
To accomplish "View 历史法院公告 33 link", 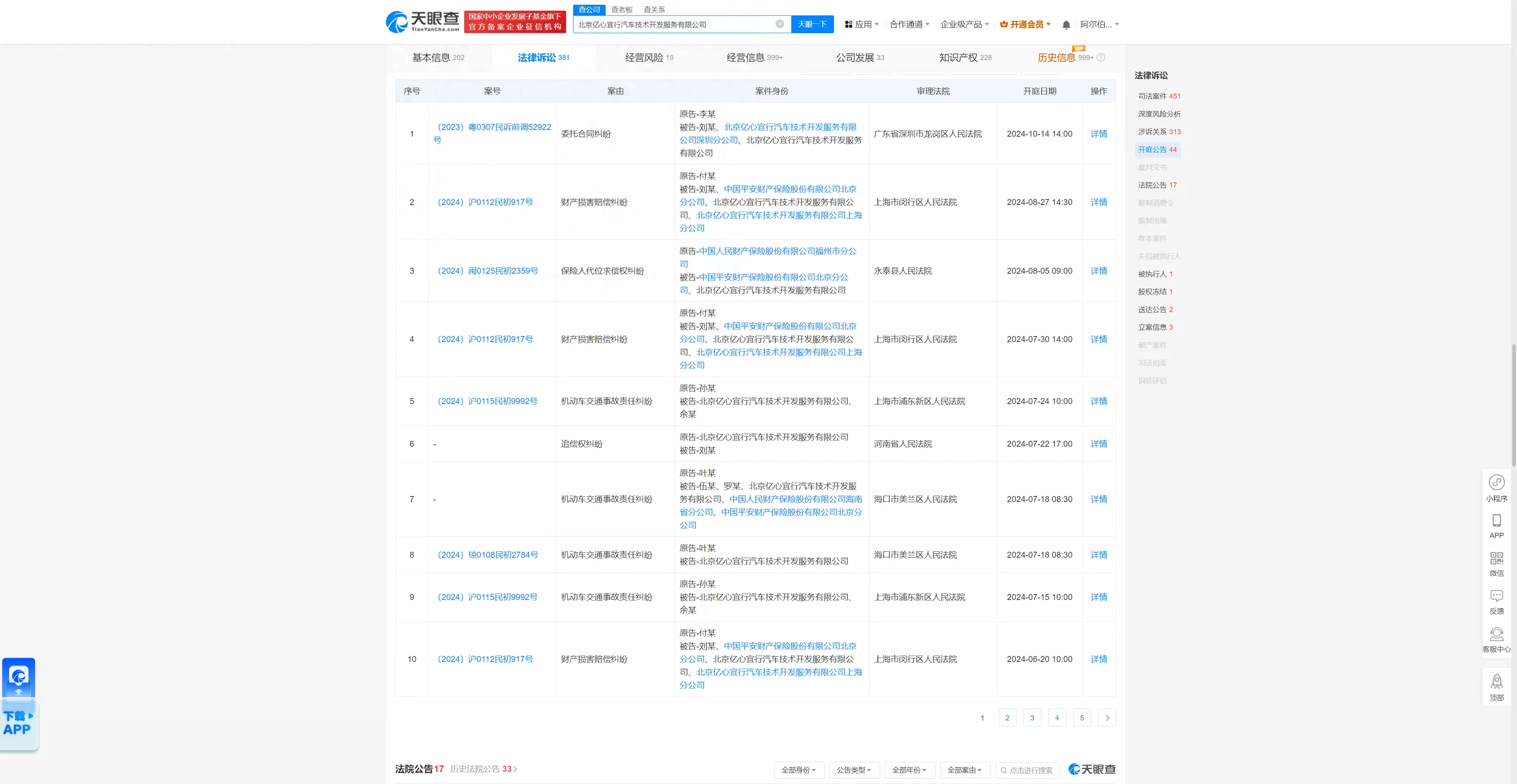I will 484,769.
